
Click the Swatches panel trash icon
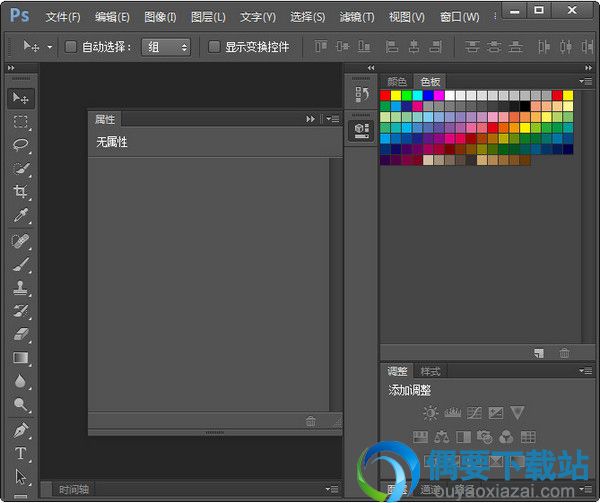click(x=564, y=353)
